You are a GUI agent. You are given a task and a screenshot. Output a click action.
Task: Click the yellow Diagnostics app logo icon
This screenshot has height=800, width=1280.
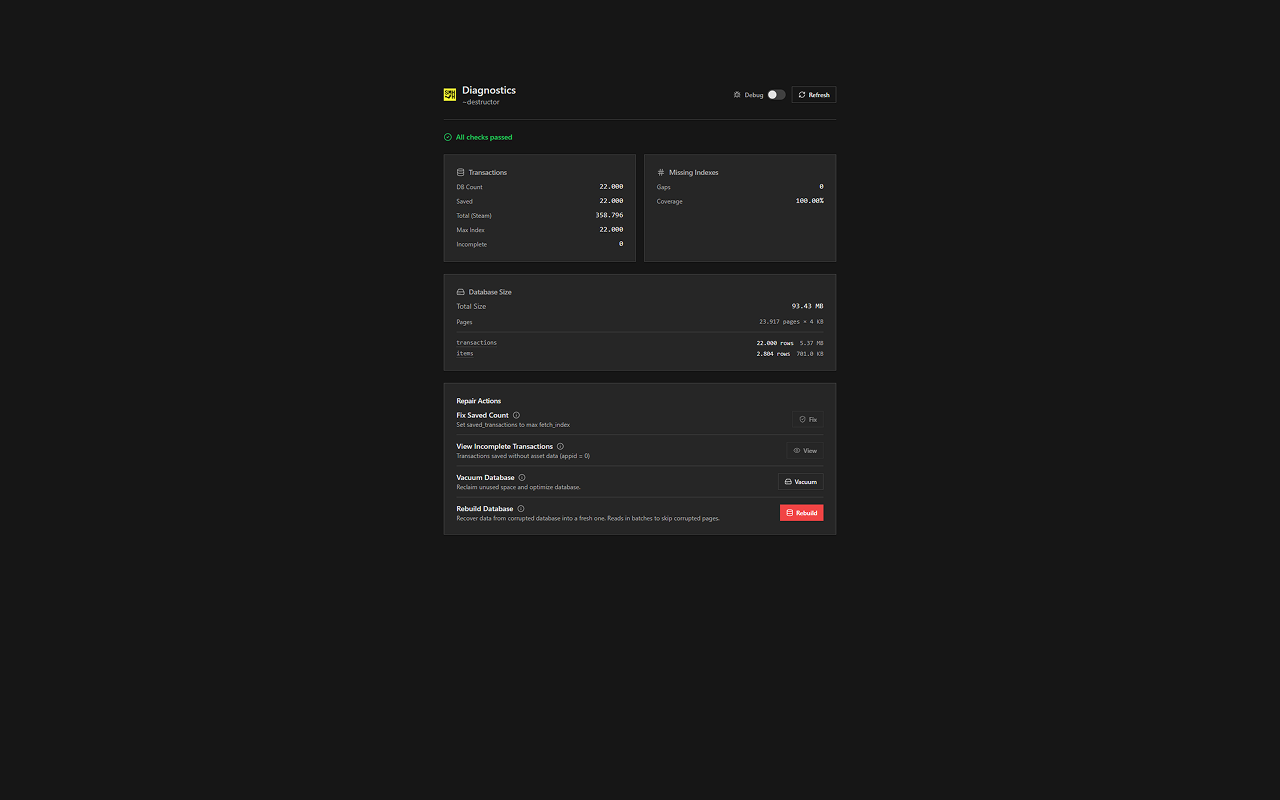pyautogui.click(x=449, y=94)
